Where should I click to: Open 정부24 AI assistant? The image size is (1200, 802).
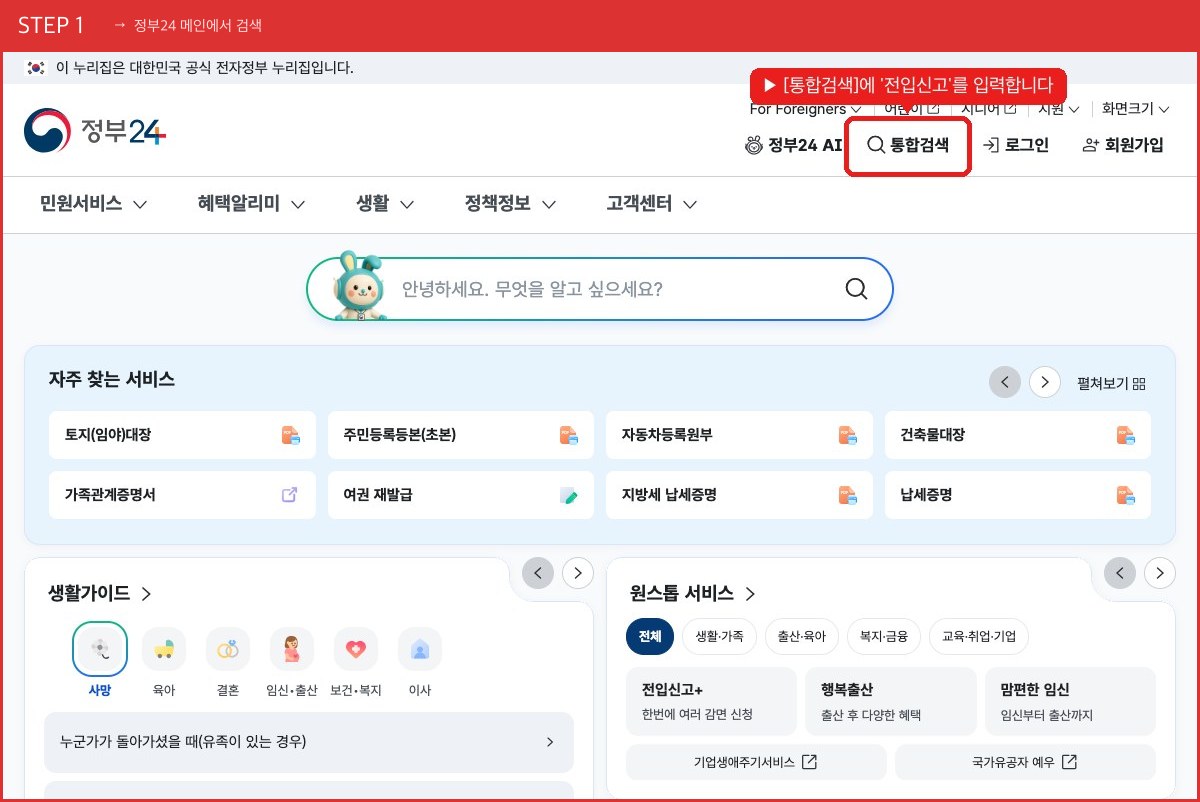point(794,145)
